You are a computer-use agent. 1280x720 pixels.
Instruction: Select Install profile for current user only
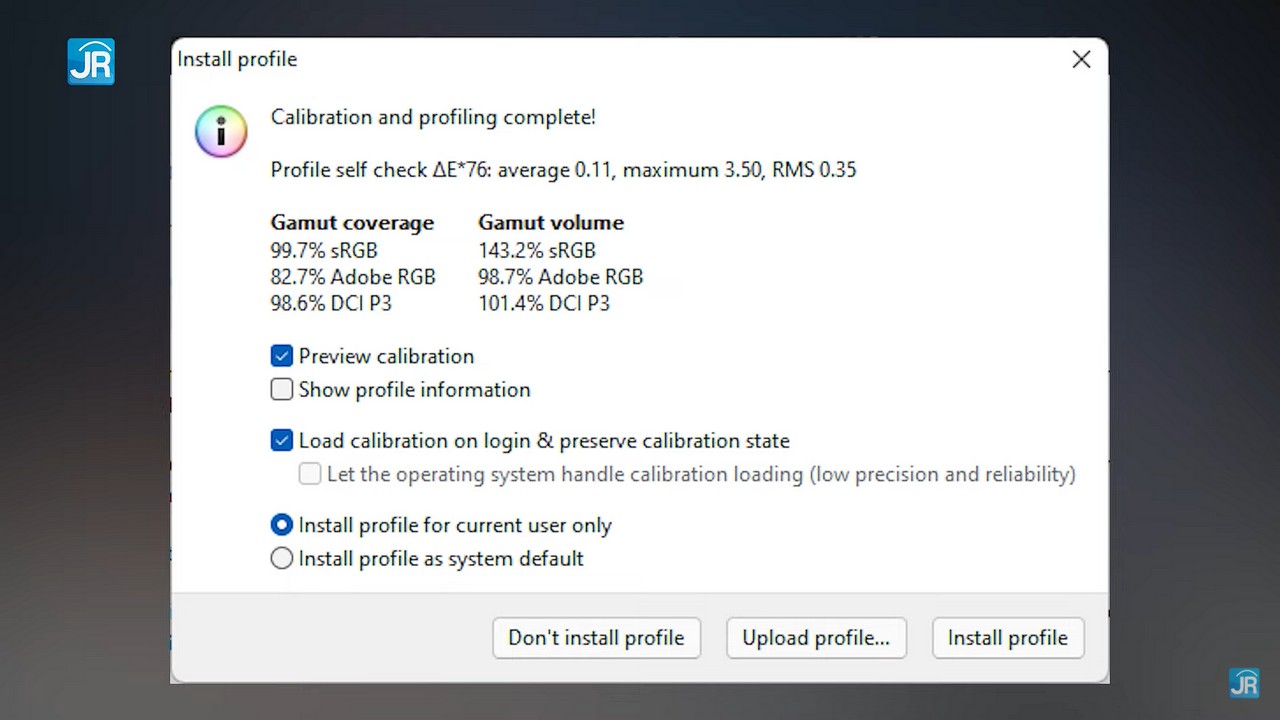coord(282,525)
